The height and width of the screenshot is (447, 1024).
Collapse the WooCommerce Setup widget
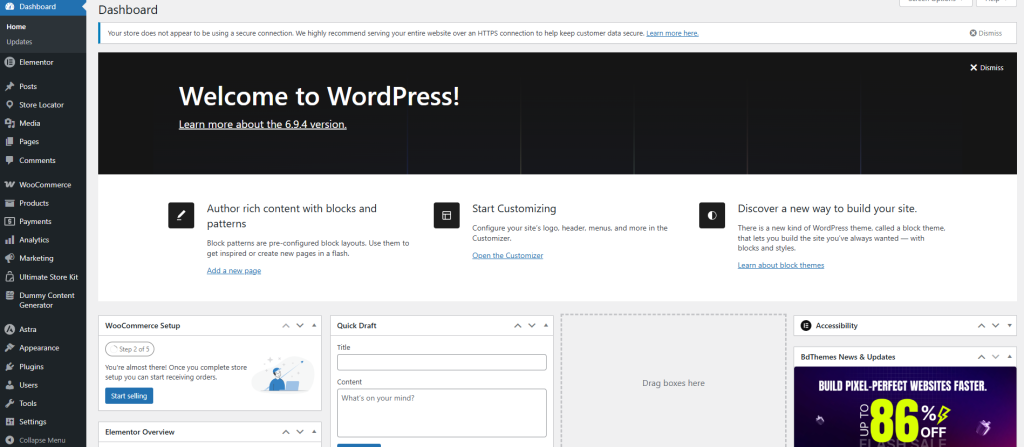[314, 325]
